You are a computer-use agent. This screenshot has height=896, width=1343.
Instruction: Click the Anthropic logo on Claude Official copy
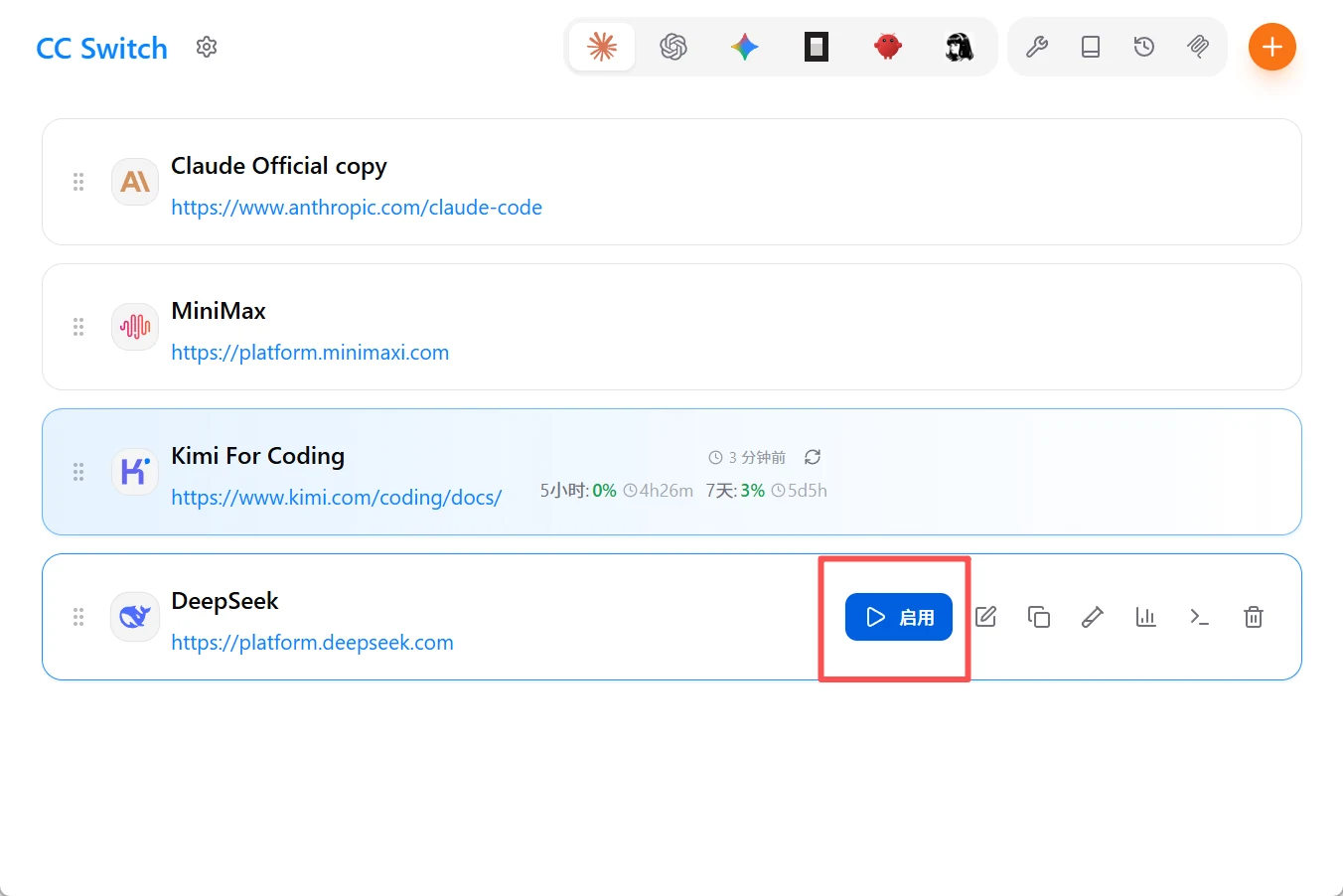135,182
